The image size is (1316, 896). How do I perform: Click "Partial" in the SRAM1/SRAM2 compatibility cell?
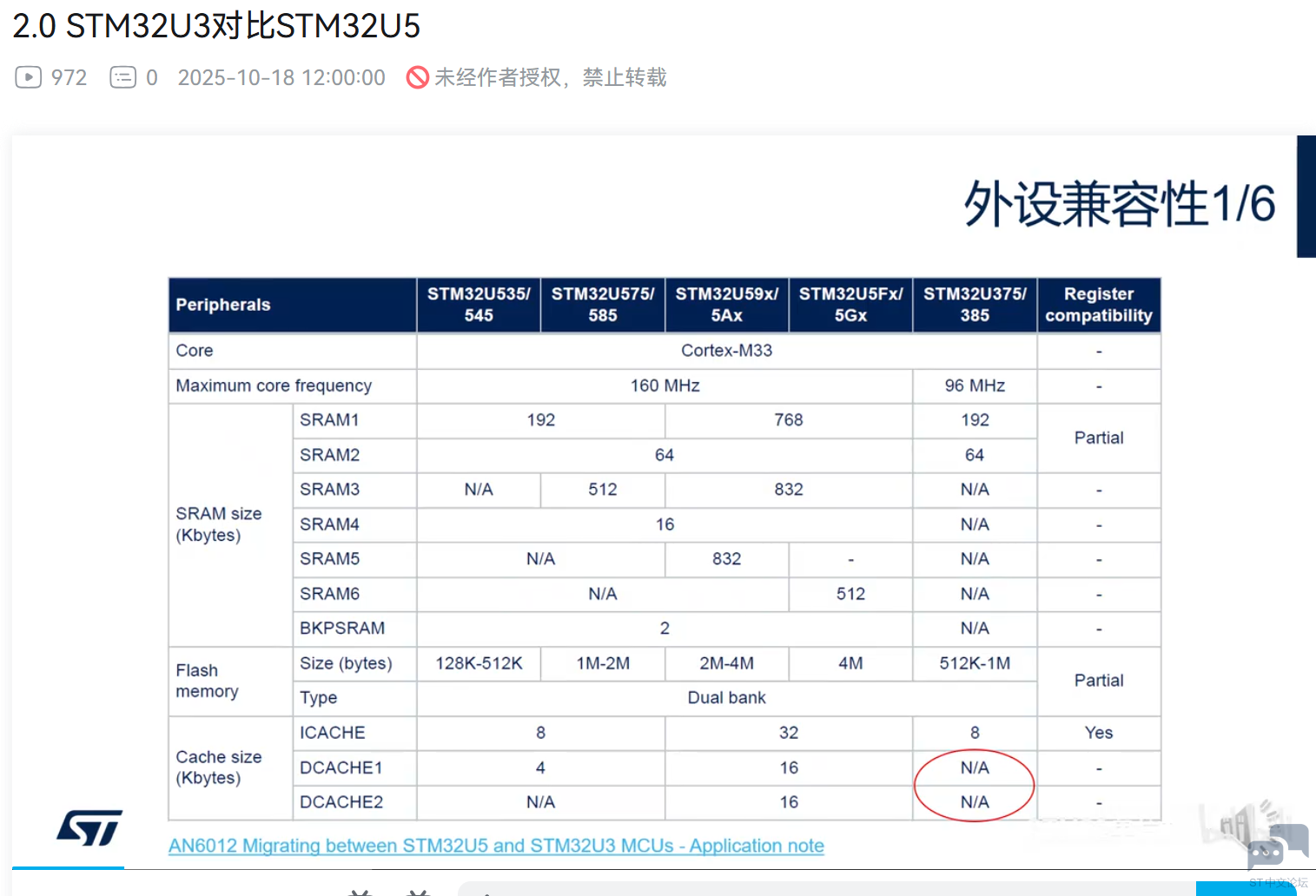[1099, 438]
